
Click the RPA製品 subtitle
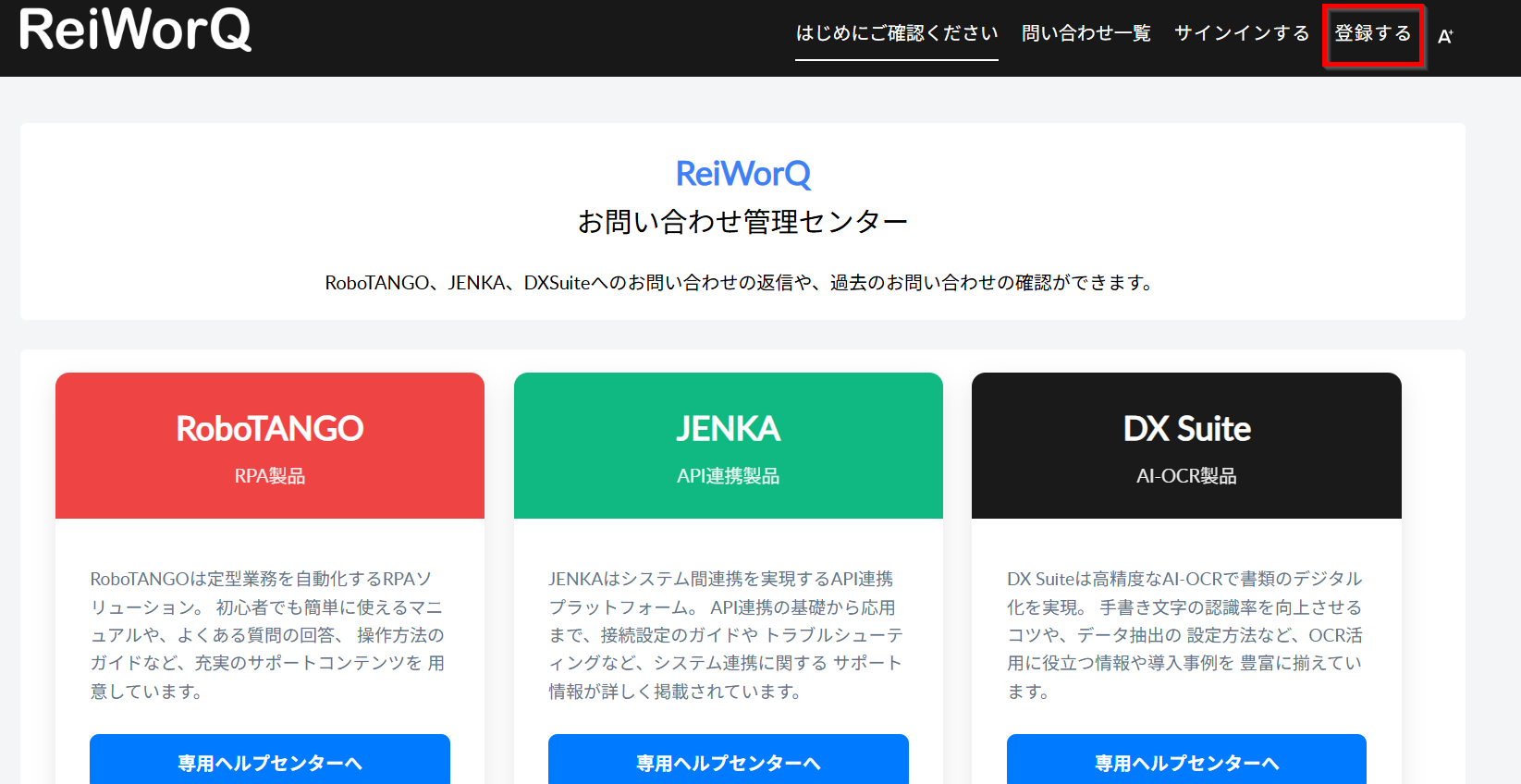pos(270,476)
